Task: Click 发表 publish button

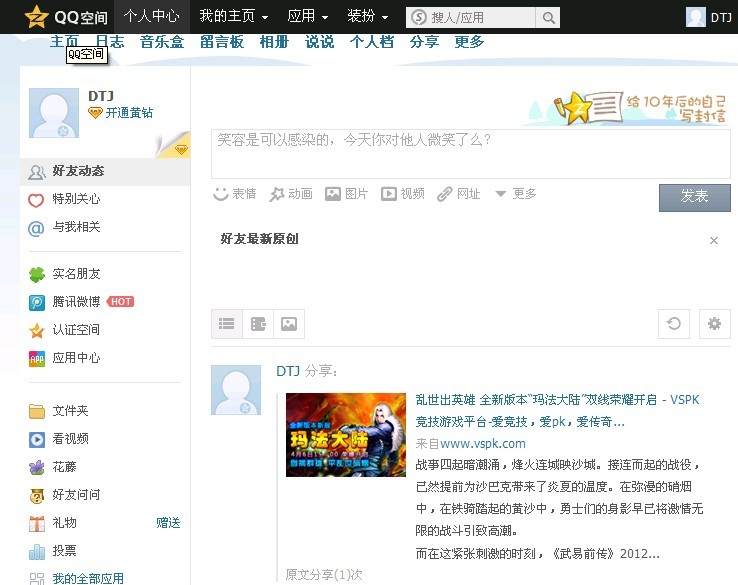Action: point(695,198)
